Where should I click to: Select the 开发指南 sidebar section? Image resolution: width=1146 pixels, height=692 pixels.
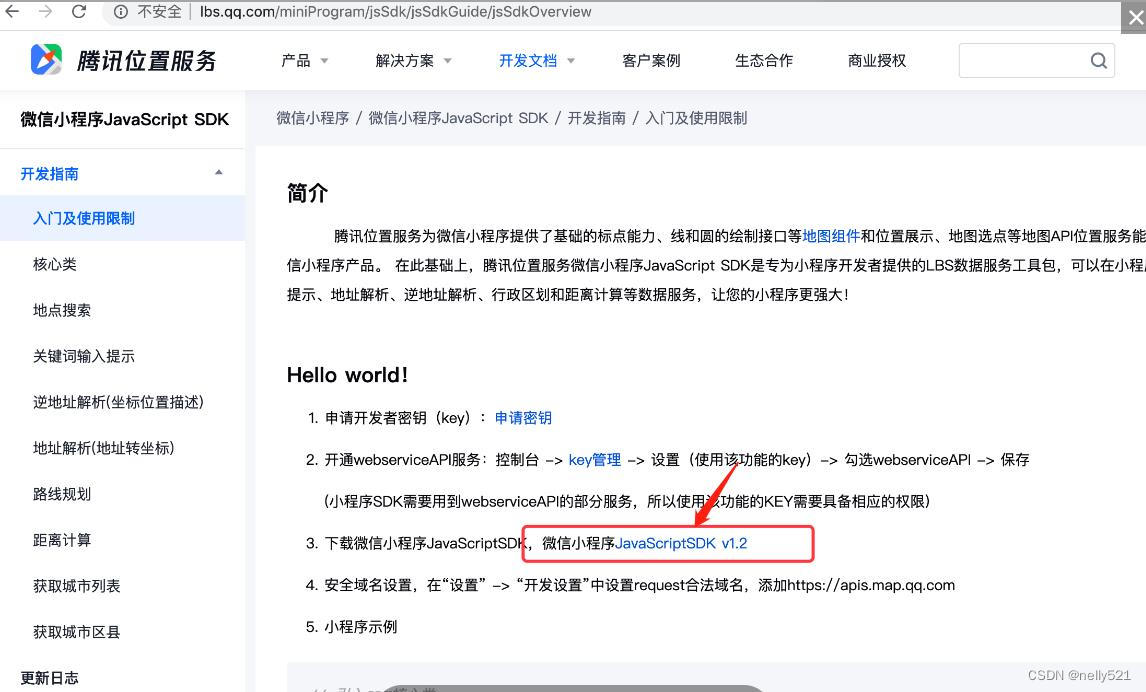coord(50,174)
